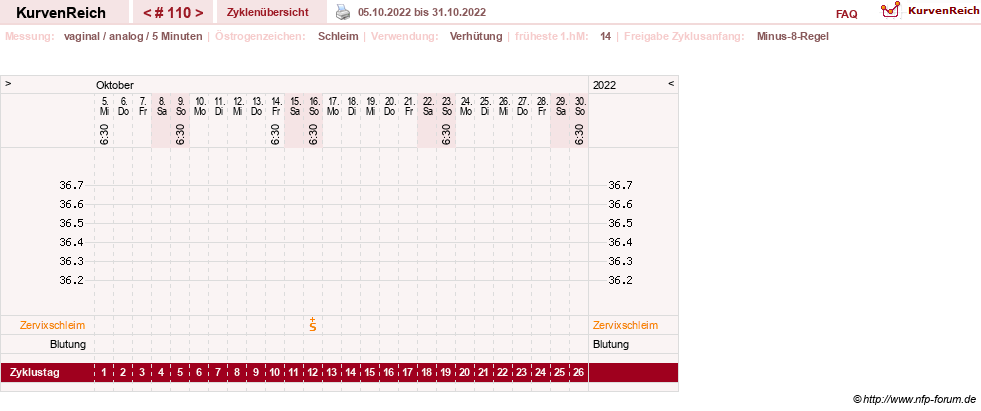Screen dimensions: 981x411
Task: Click the printer icon
Action: 343,12
